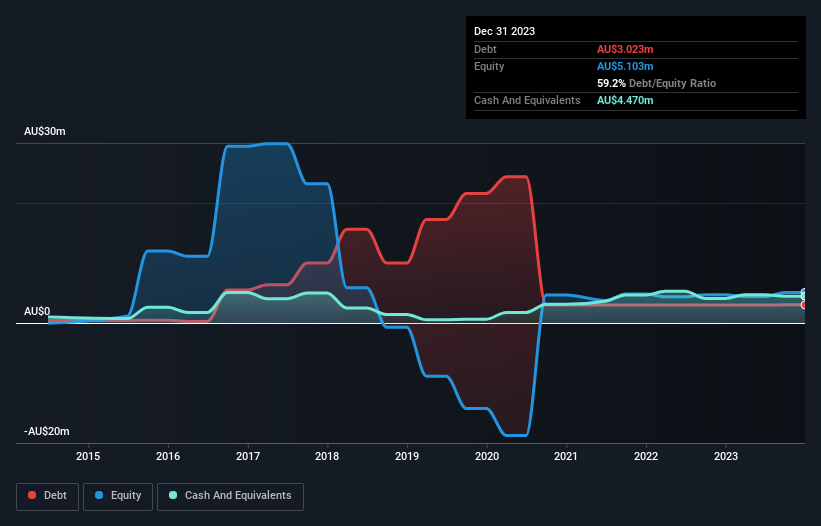Click the AU$5.103m equity value

click(625, 66)
